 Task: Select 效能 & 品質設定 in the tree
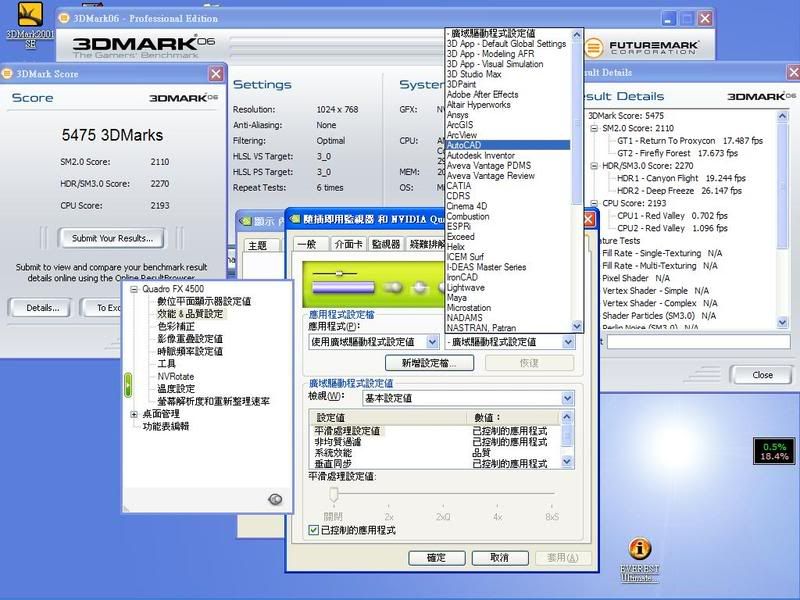190,314
